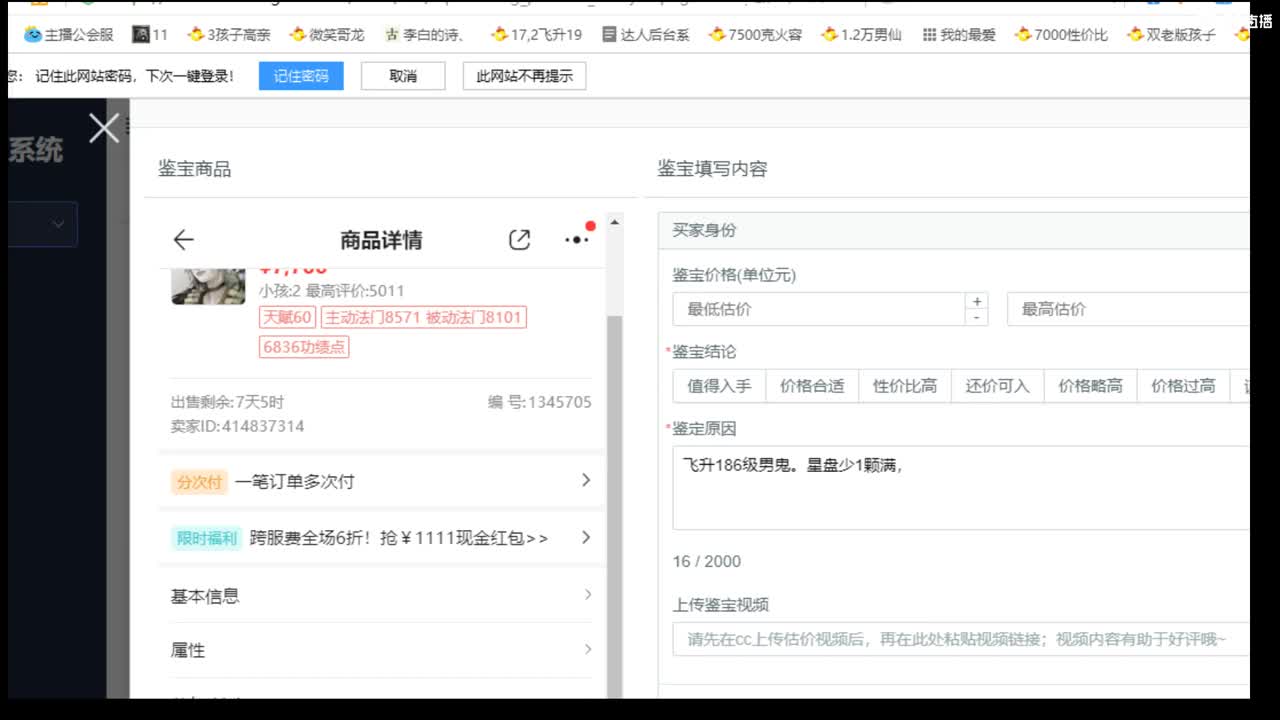Screen dimensions: 1280x720
Task: Select the 还价可入 conclusion option
Action: pyautogui.click(x=998, y=385)
